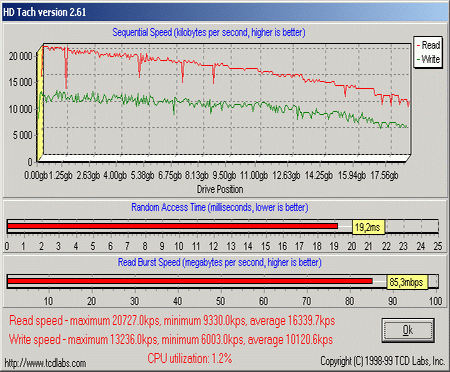Image resolution: width=450 pixels, height=372 pixels.
Task: Open the http://www.tcdlabs.com link
Action: coord(45,363)
